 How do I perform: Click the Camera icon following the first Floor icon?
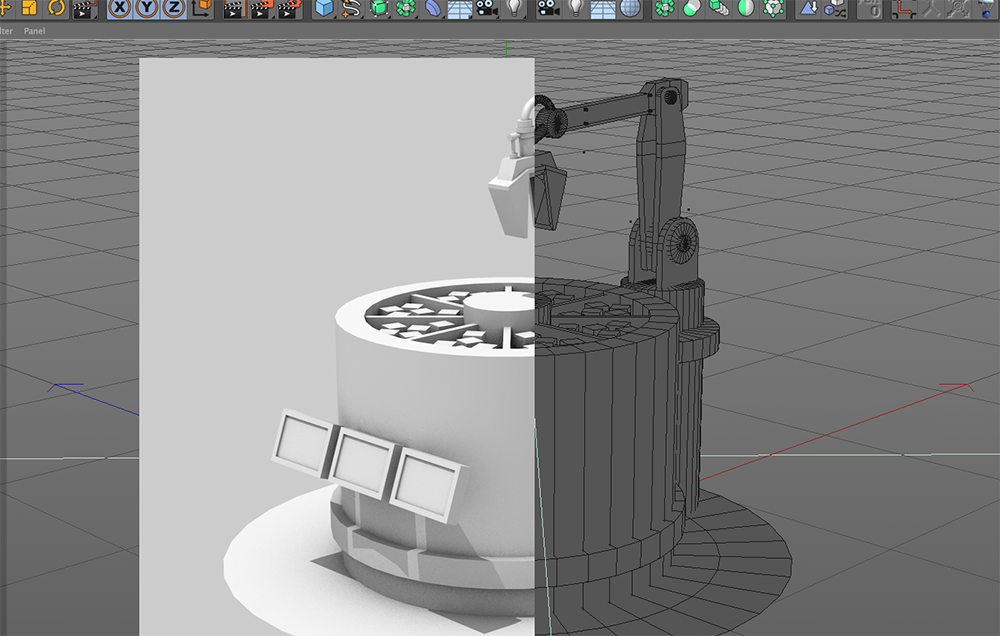pyautogui.click(x=487, y=8)
